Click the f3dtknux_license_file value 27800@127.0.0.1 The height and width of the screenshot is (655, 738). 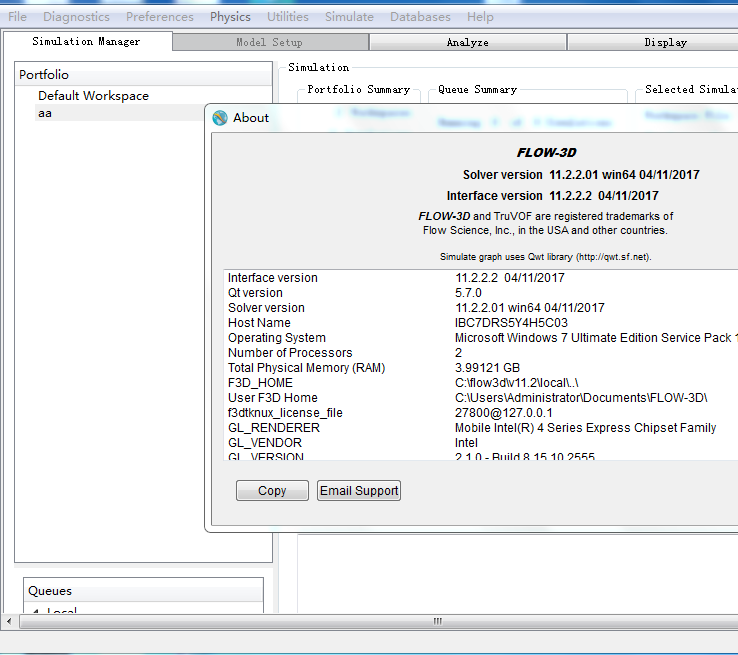coord(504,413)
